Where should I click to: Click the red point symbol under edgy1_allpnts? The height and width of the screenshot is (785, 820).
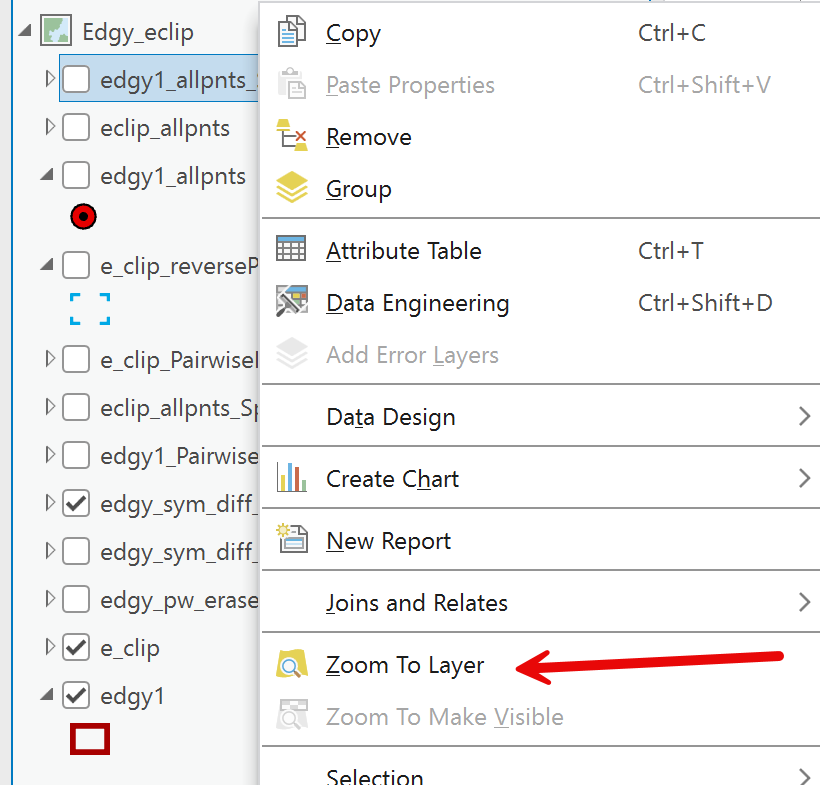(83, 215)
